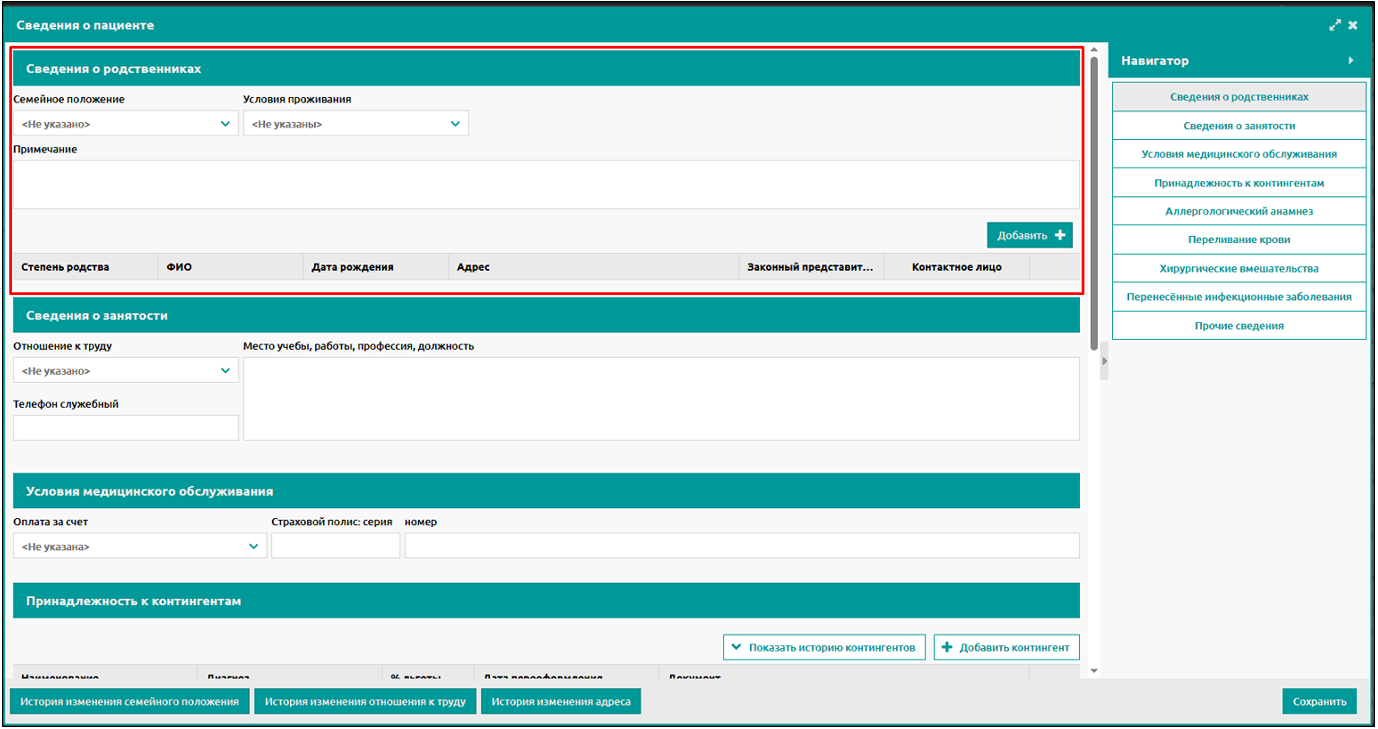Click the Телефон служебный input field
The width and height of the screenshot is (1378, 729).
[x=125, y=428]
